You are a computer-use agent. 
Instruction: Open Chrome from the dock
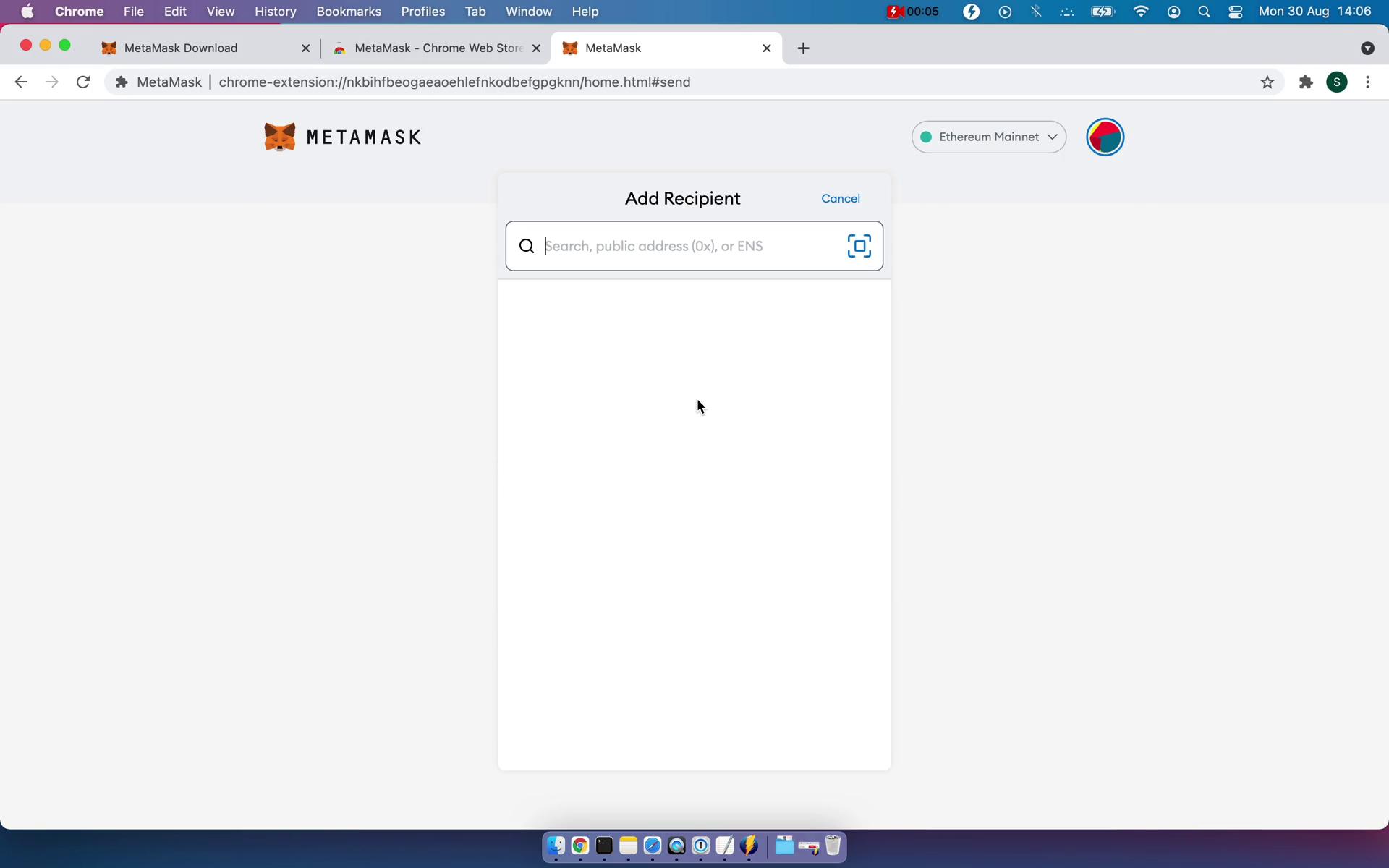pyautogui.click(x=579, y=846)
